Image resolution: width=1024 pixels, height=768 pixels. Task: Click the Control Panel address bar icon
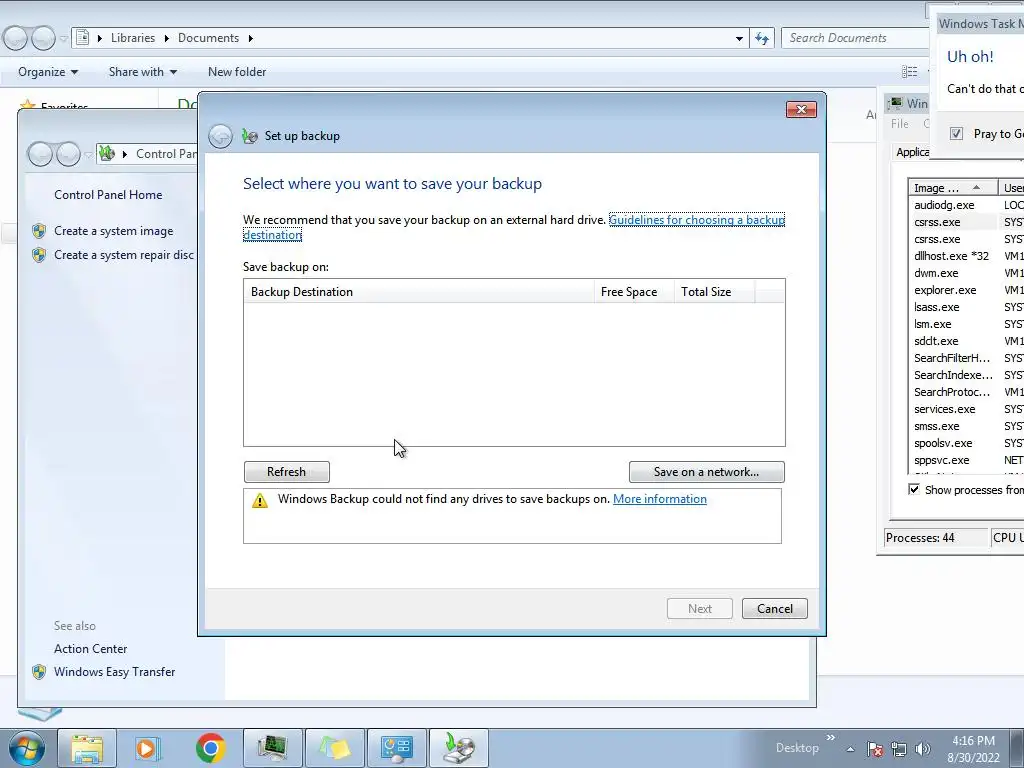[106, 153]
